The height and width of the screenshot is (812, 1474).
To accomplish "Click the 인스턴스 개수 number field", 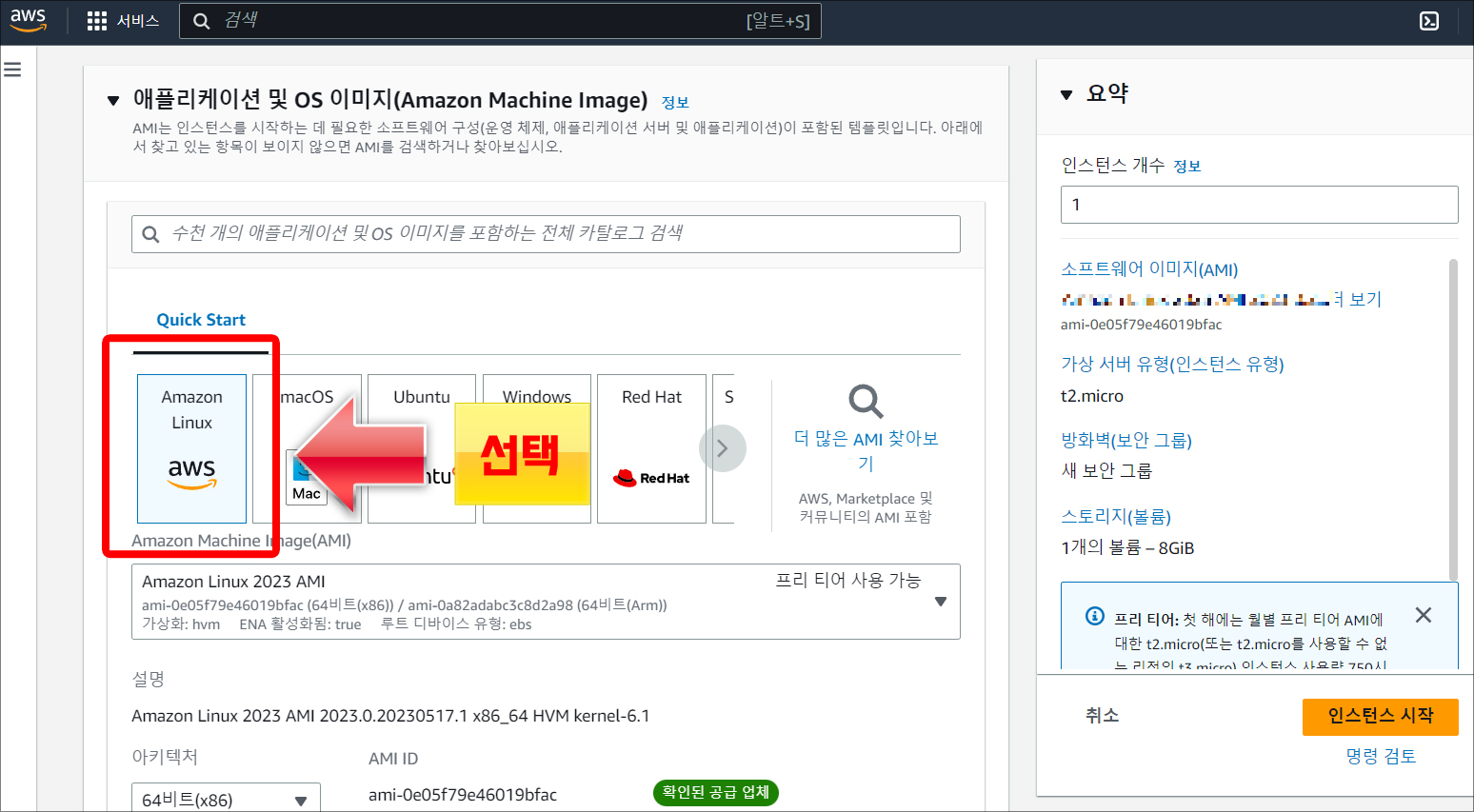I will (x=1259, y=205).
